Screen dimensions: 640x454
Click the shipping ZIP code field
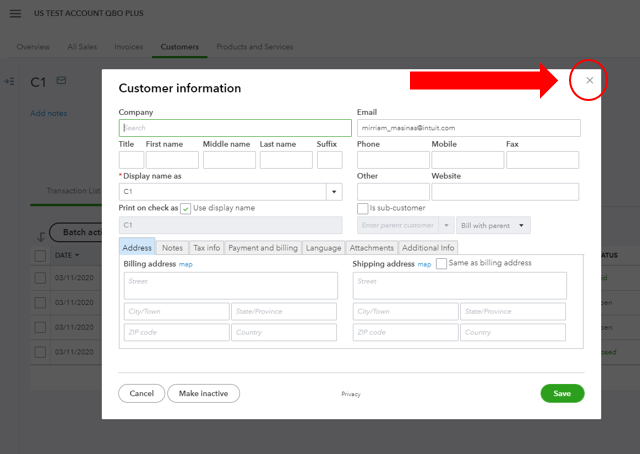[405, 332]
